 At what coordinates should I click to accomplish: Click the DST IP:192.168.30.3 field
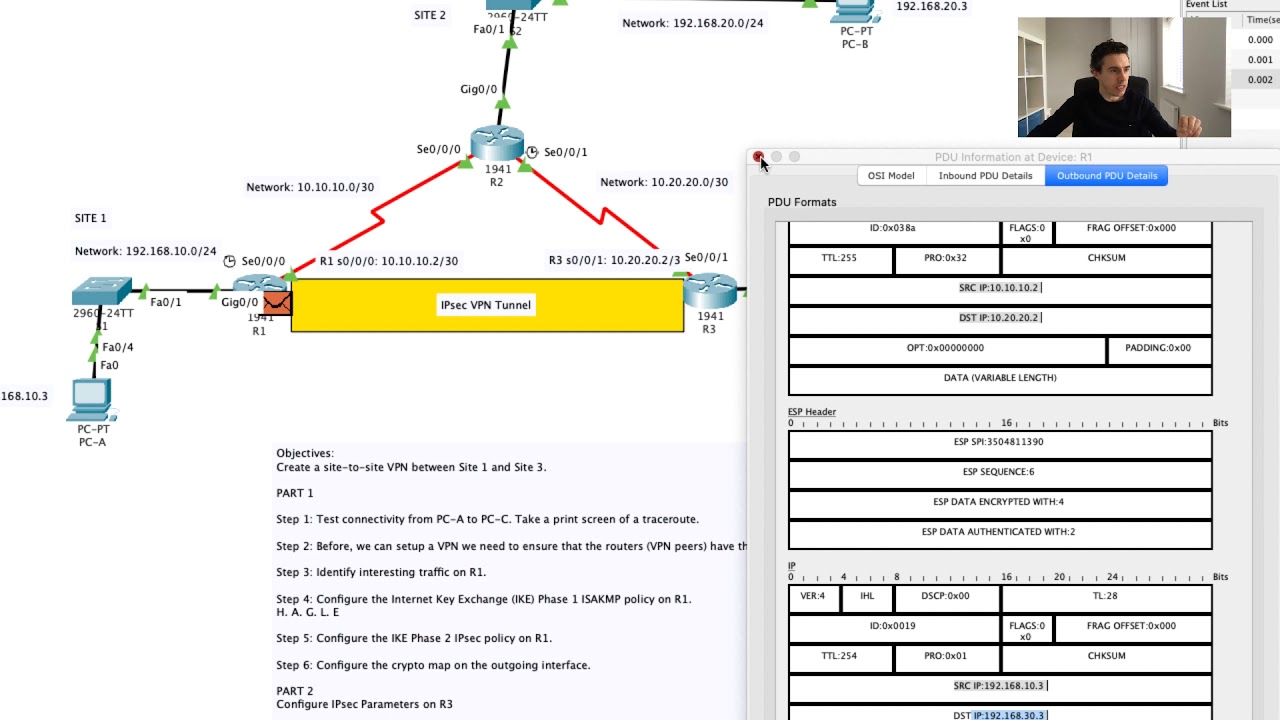point(1000,713)
